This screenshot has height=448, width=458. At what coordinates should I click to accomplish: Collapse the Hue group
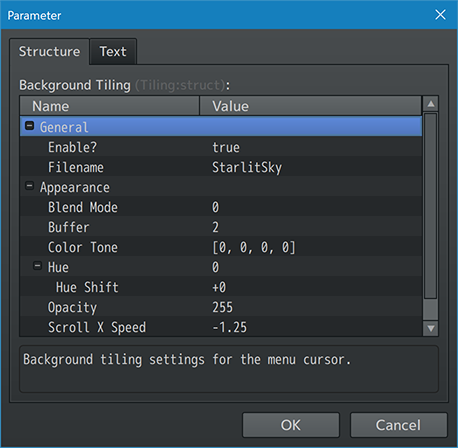[37, 266]
